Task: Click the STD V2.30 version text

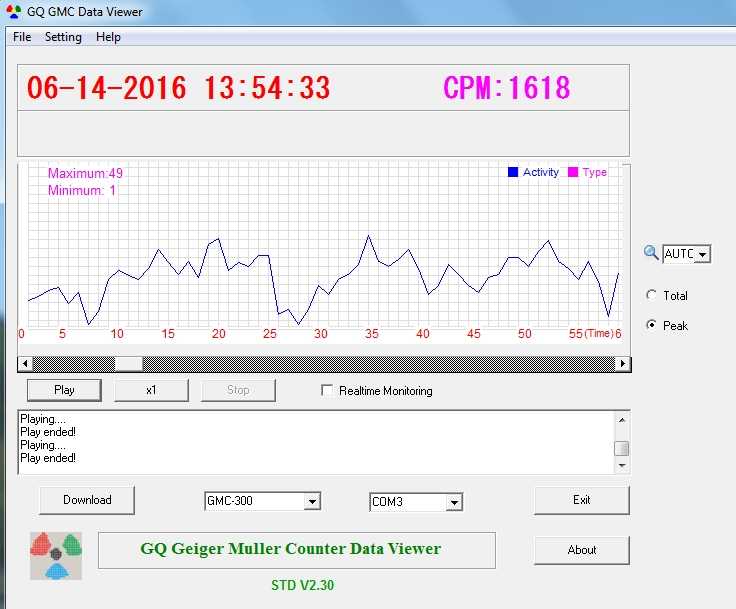Action: point(303,585)
